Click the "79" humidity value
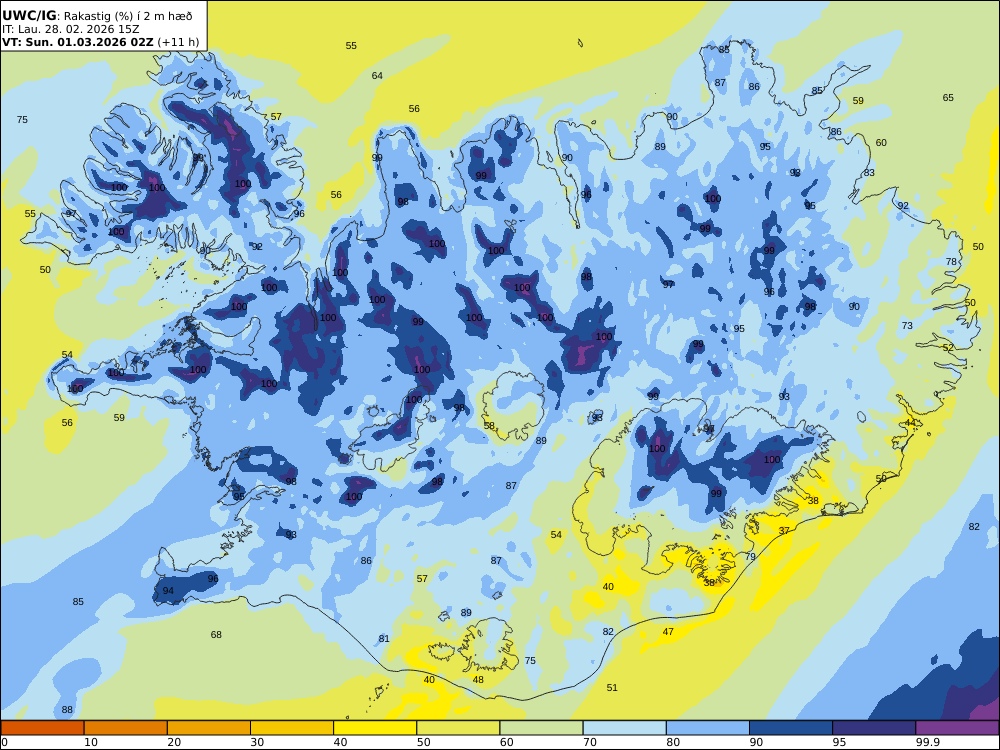Image resolution: width=1000 pixels, height=750 pixels. (x=750, y=557)
